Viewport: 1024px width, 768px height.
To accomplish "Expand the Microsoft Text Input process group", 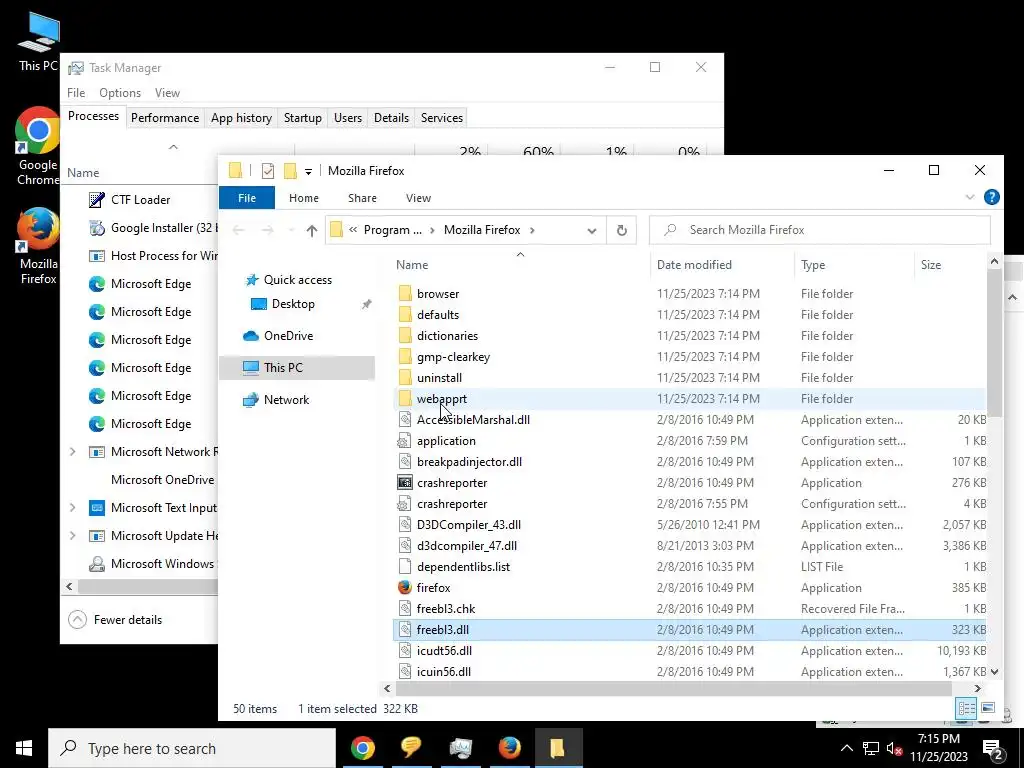I will 72,507.
